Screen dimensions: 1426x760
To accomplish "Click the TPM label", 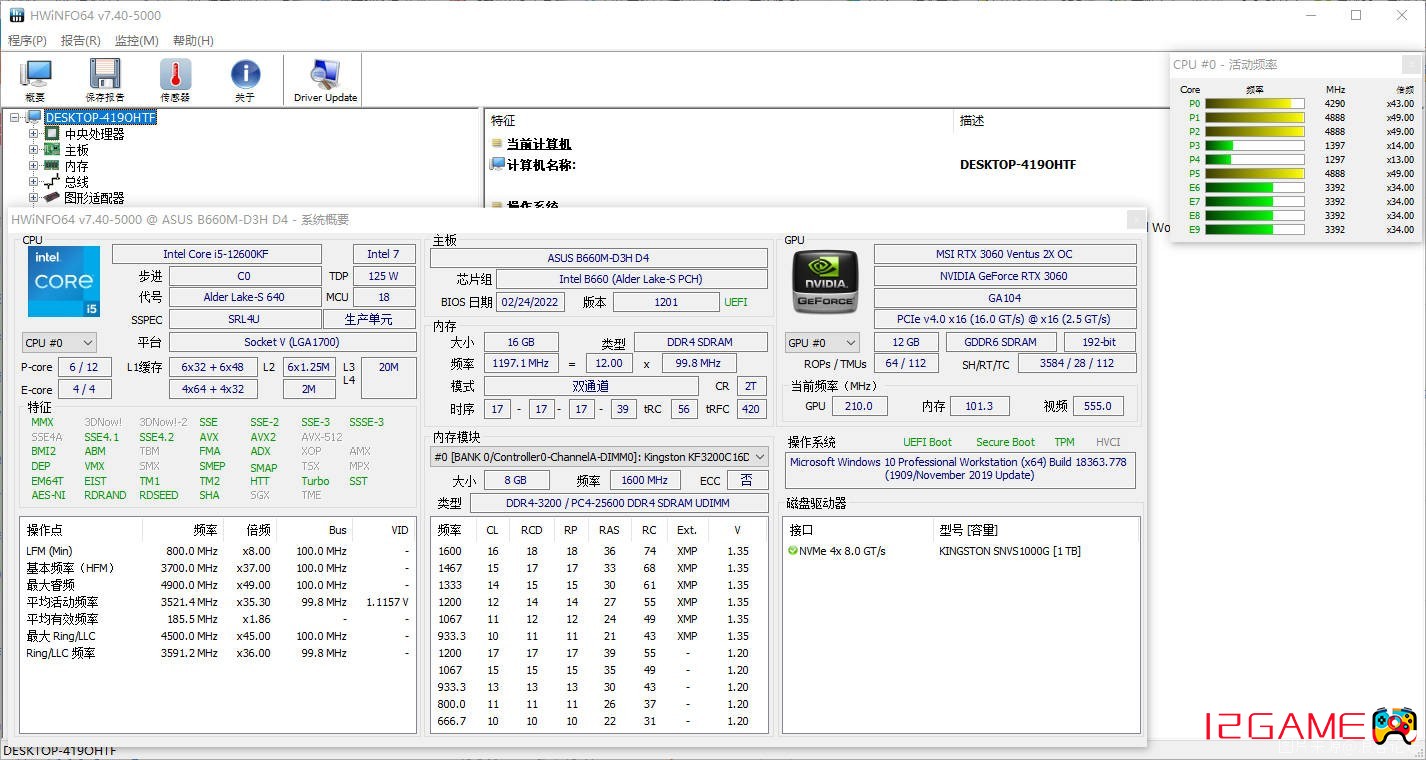I will coord(1064,442).
